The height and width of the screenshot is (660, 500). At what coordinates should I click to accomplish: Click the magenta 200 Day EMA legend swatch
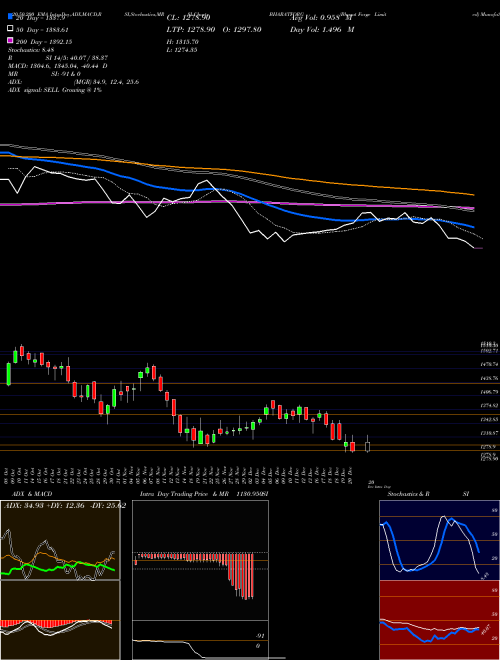(11, 41)
